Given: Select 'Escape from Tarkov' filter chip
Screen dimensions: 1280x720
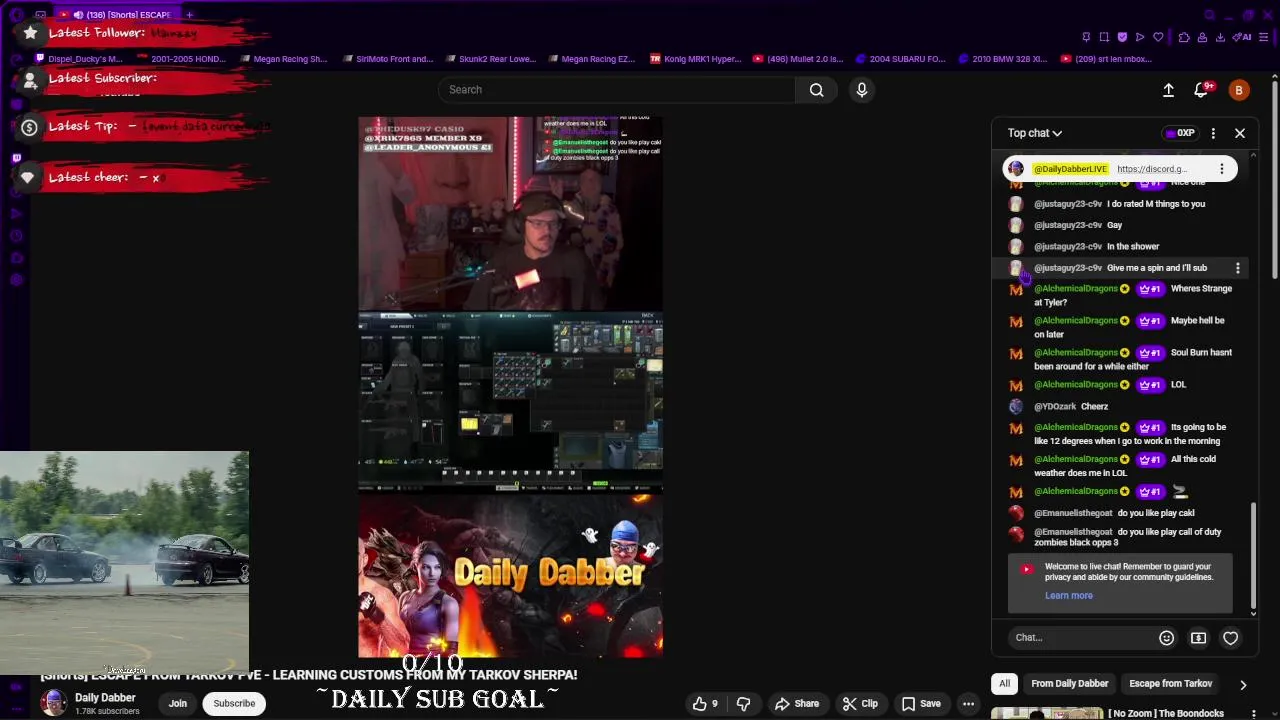Looking at the screenshot, I should (1171, 684).
